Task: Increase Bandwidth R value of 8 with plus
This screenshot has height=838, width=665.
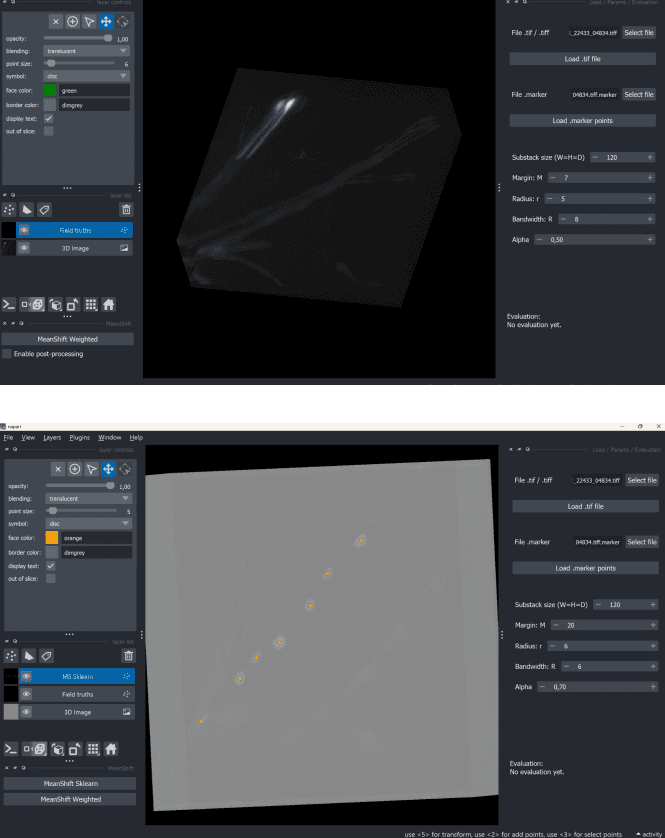Action: pos(650,219)
